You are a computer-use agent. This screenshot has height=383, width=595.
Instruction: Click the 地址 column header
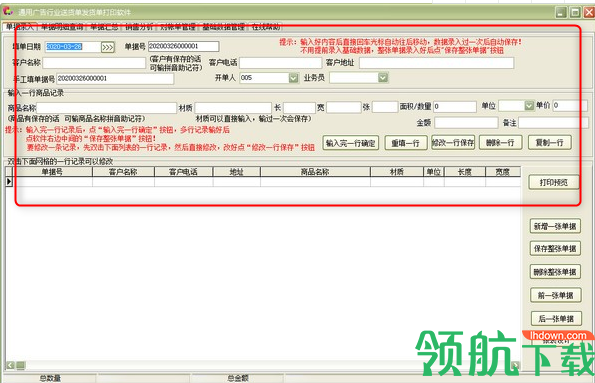point(237,172)
